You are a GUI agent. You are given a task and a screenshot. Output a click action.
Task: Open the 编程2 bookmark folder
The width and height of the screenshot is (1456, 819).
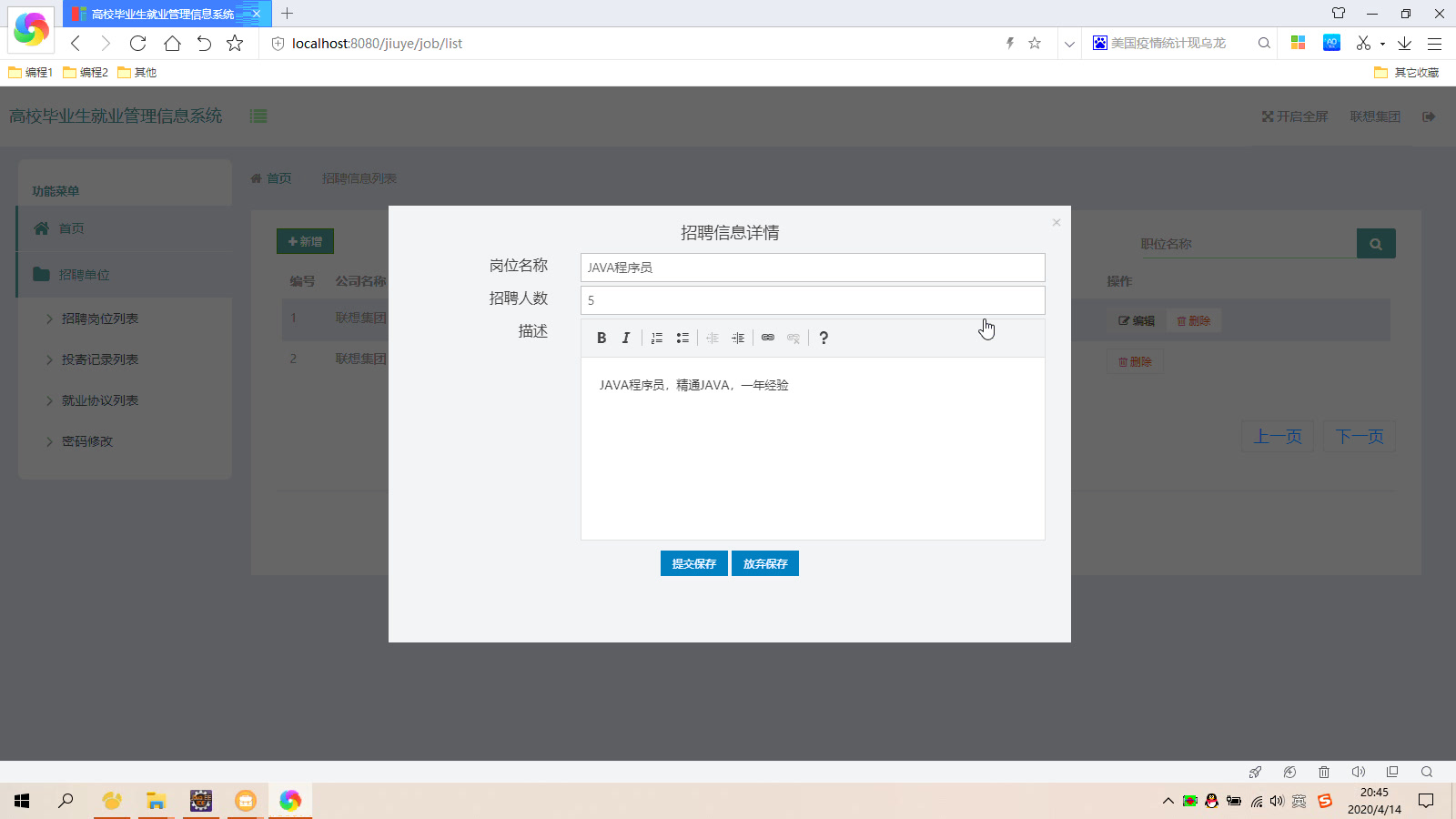[x=86, y=72]
